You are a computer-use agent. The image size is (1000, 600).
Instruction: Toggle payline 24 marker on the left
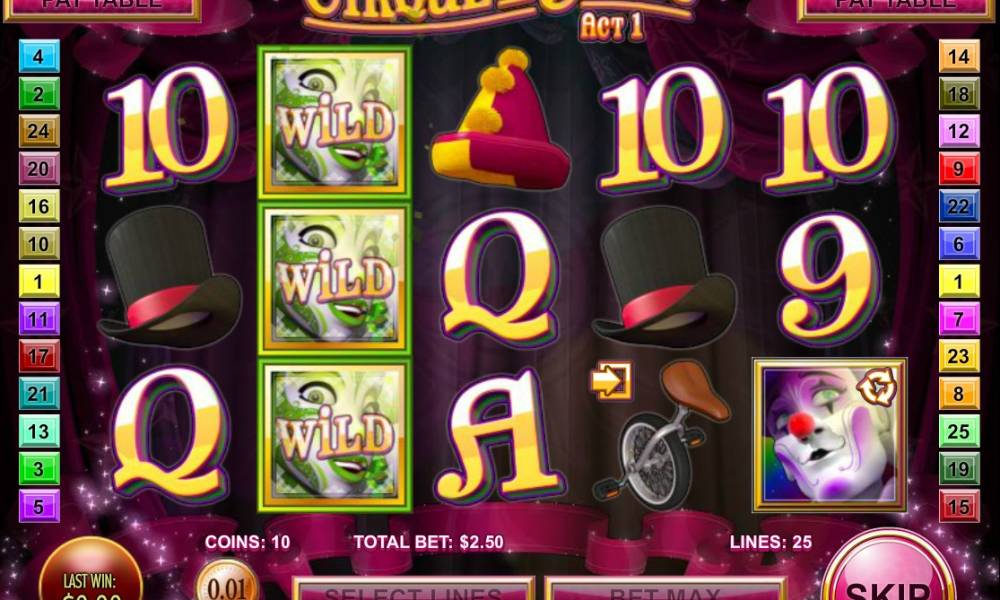39,131
